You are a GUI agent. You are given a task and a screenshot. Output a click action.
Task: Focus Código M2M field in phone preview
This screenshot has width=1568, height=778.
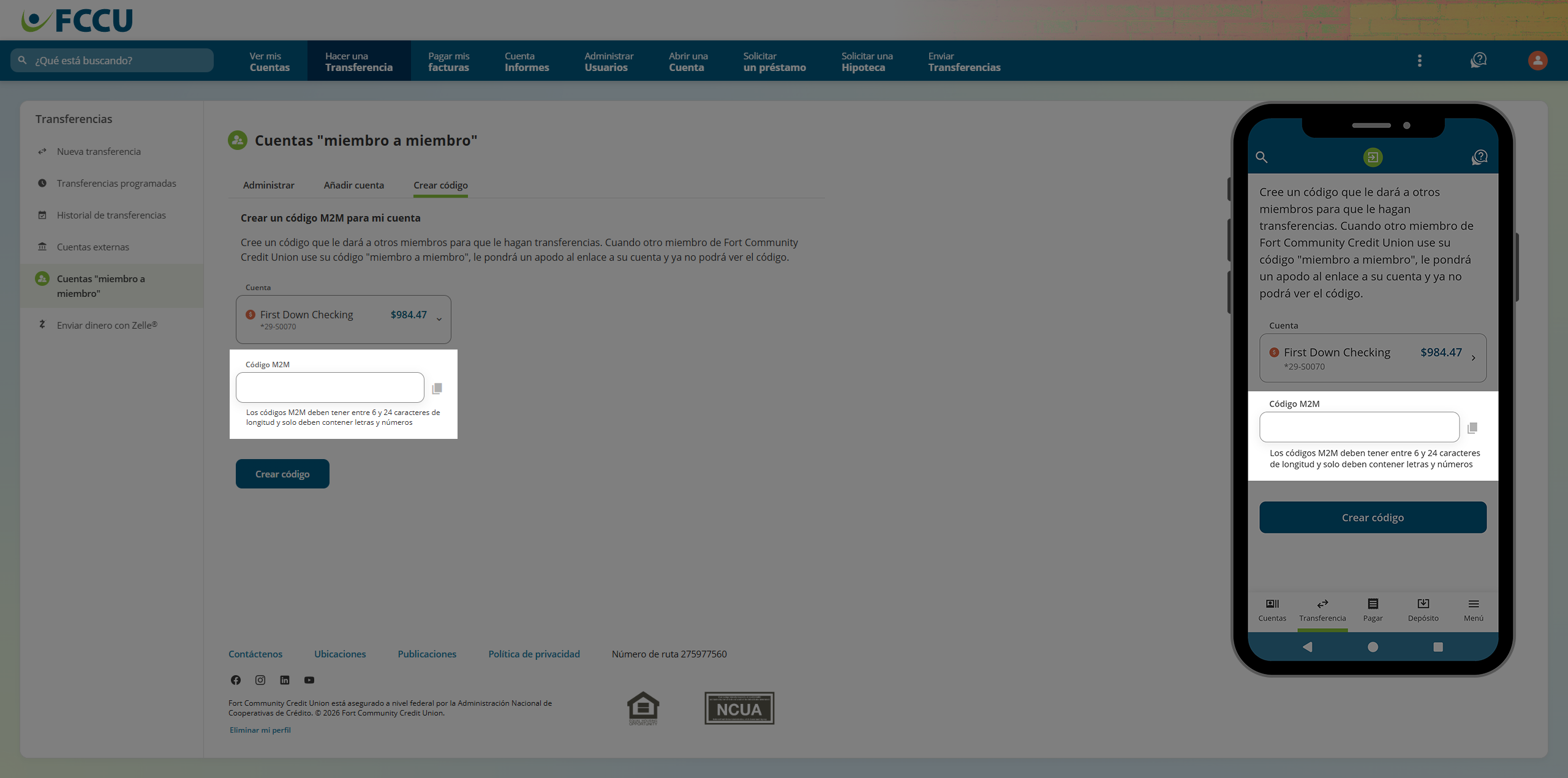1359,427
